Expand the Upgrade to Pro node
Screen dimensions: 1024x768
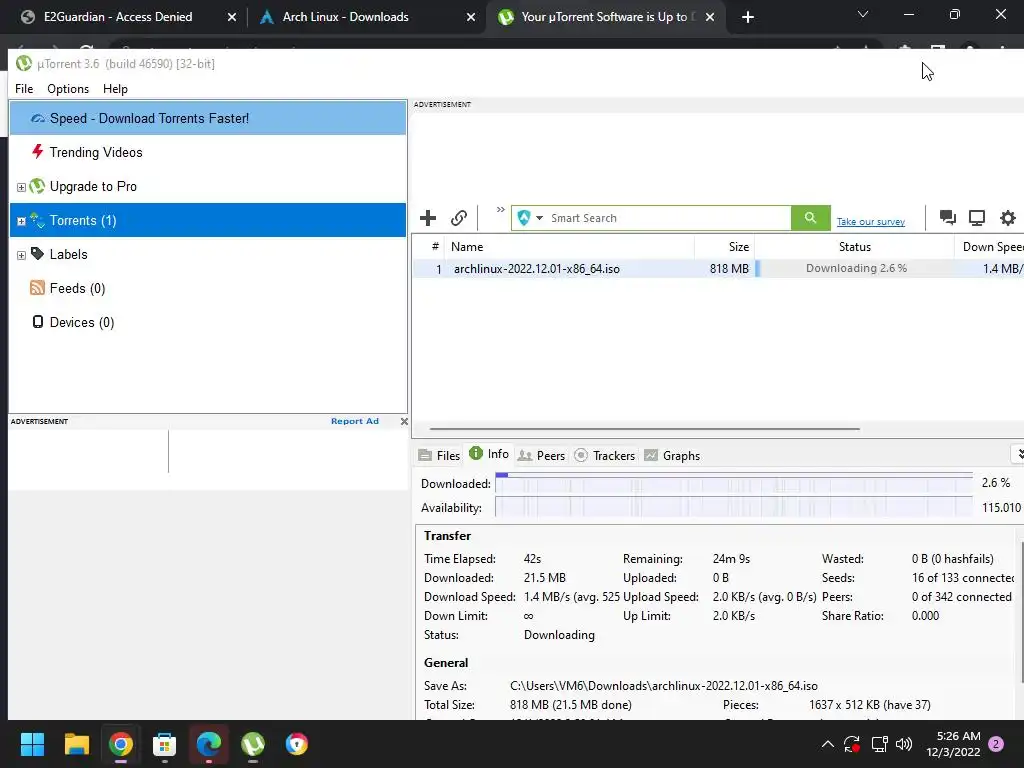pyautogui.click(x=21, y=187)
